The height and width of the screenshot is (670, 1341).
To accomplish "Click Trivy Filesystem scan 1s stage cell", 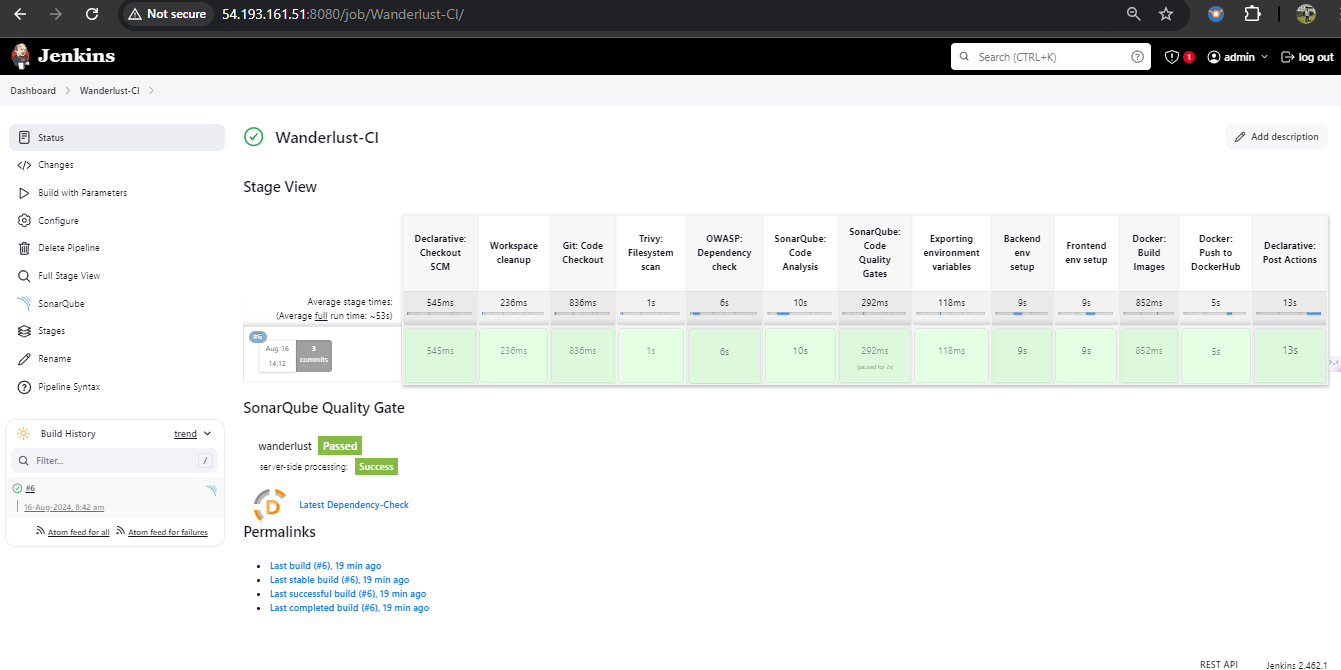I will click(651, 355).
